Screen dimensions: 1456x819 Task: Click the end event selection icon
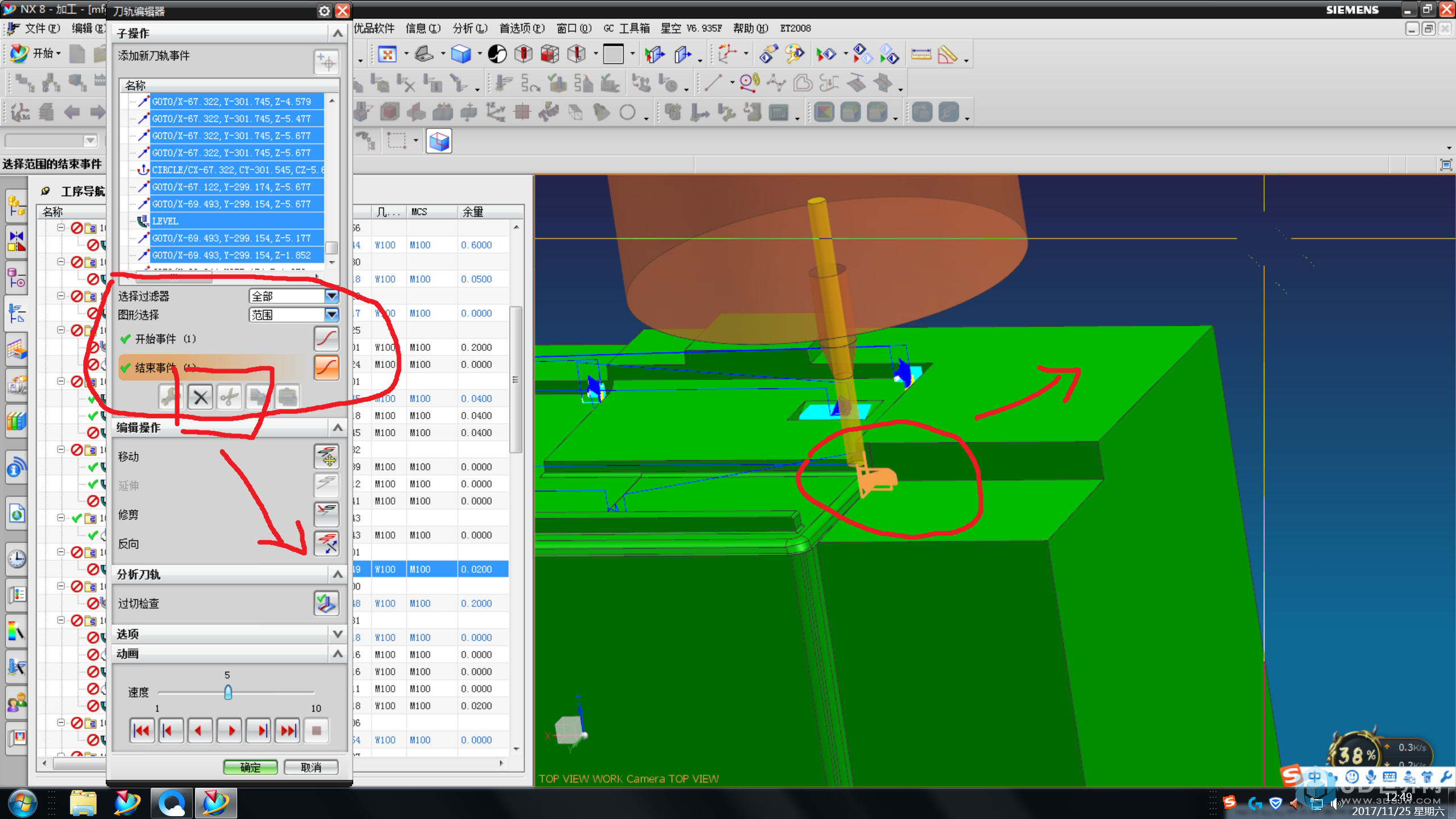tap(326, 367)
